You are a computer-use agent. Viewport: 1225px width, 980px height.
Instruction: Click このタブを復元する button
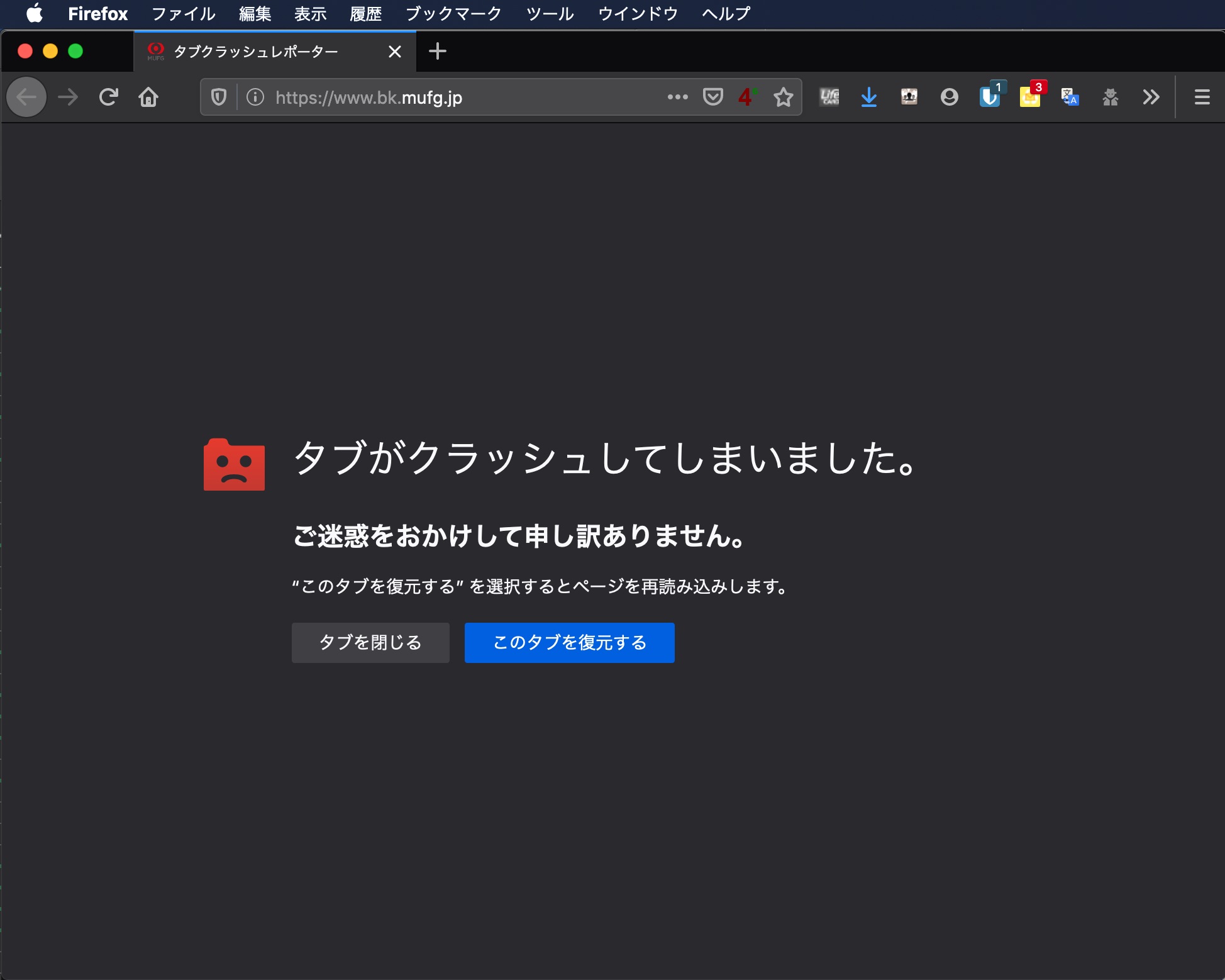click(x=570, y=643)
